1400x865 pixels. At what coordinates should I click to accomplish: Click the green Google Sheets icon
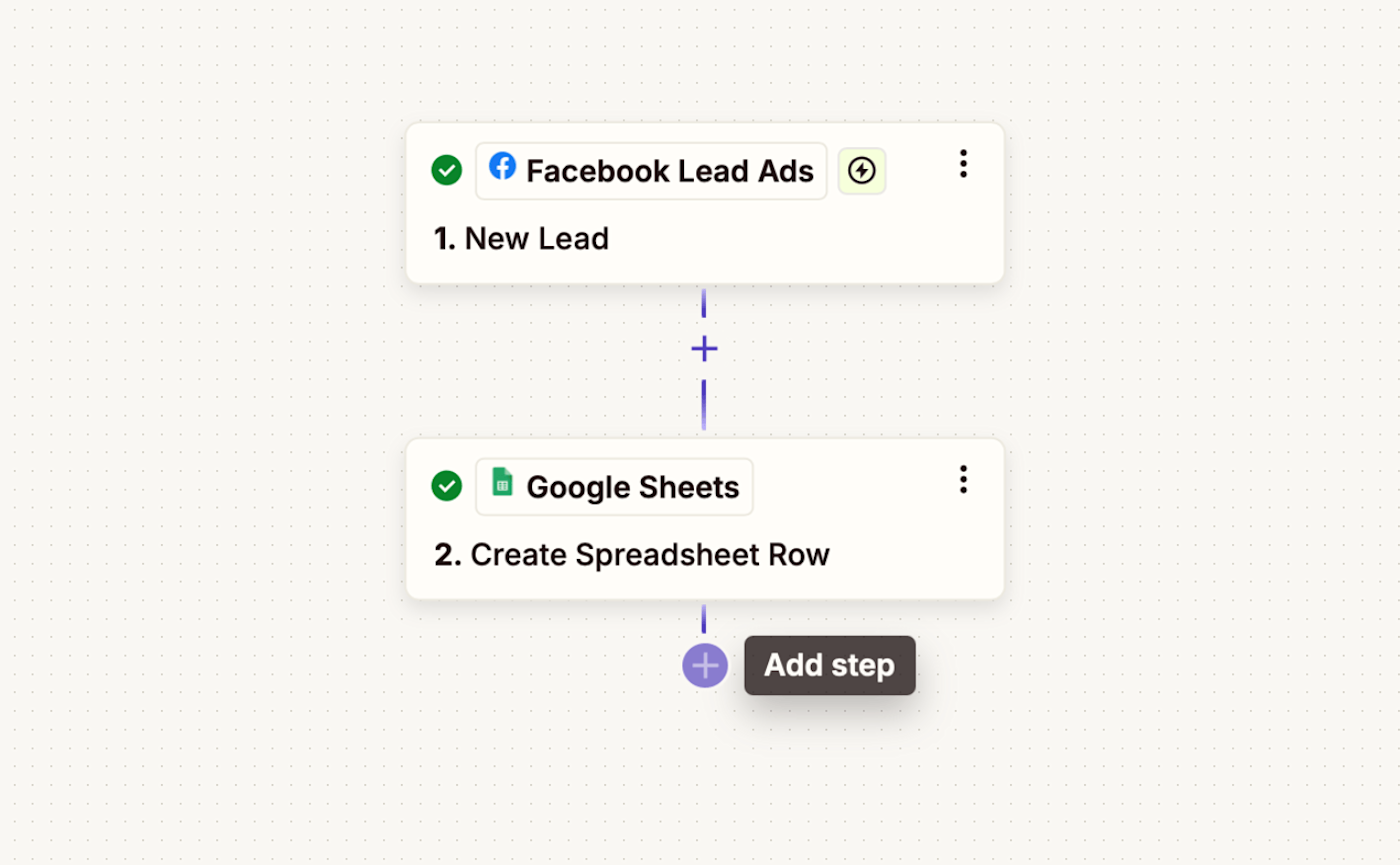pos(502,484)
